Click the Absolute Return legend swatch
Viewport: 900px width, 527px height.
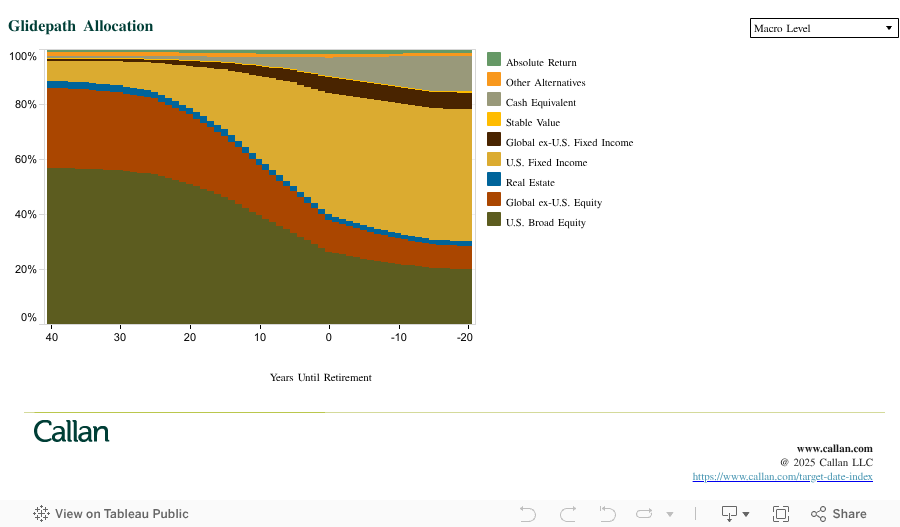[x=494, y=60]
